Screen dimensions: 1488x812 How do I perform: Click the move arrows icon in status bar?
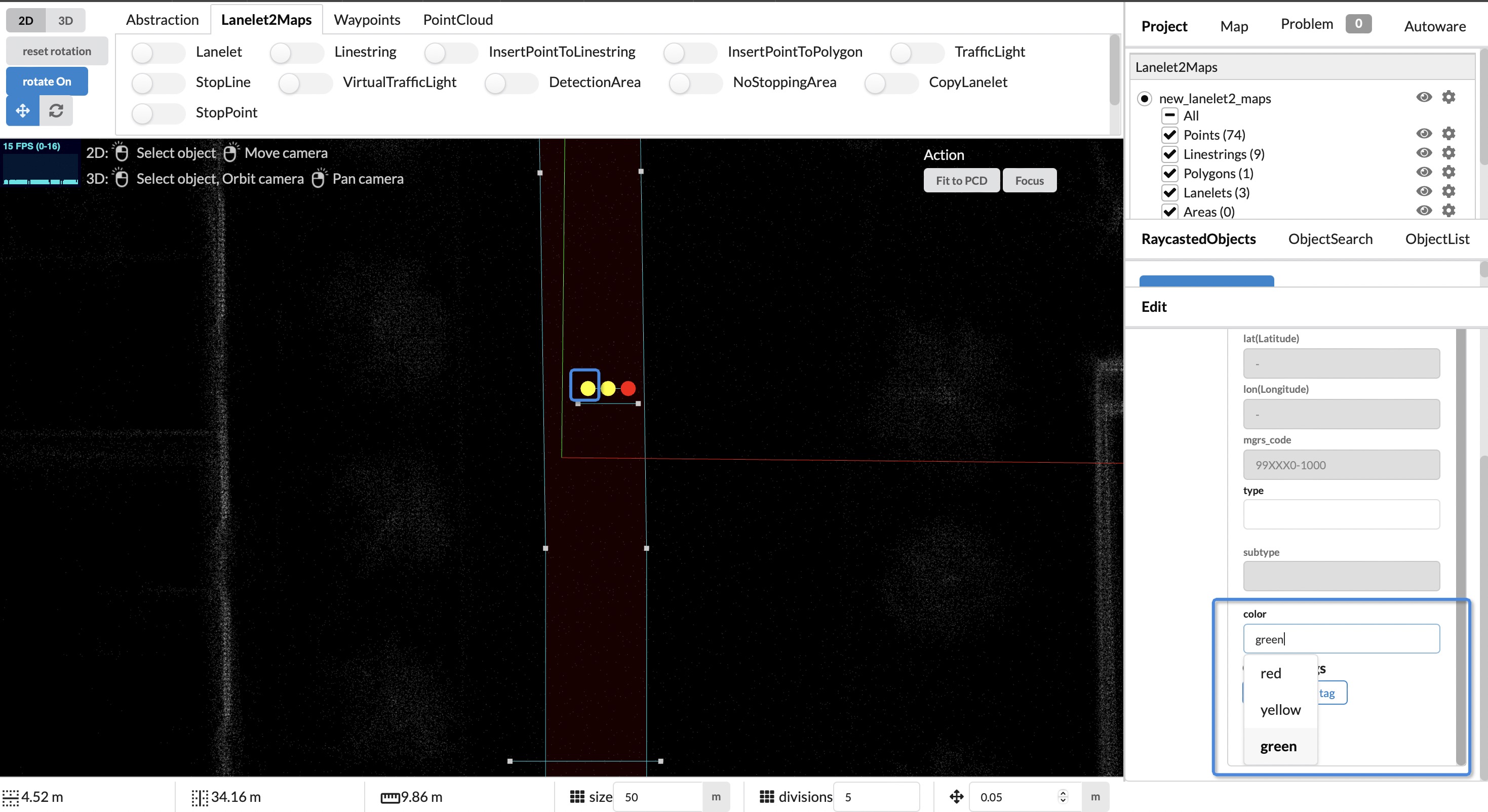tap(956, 796)
